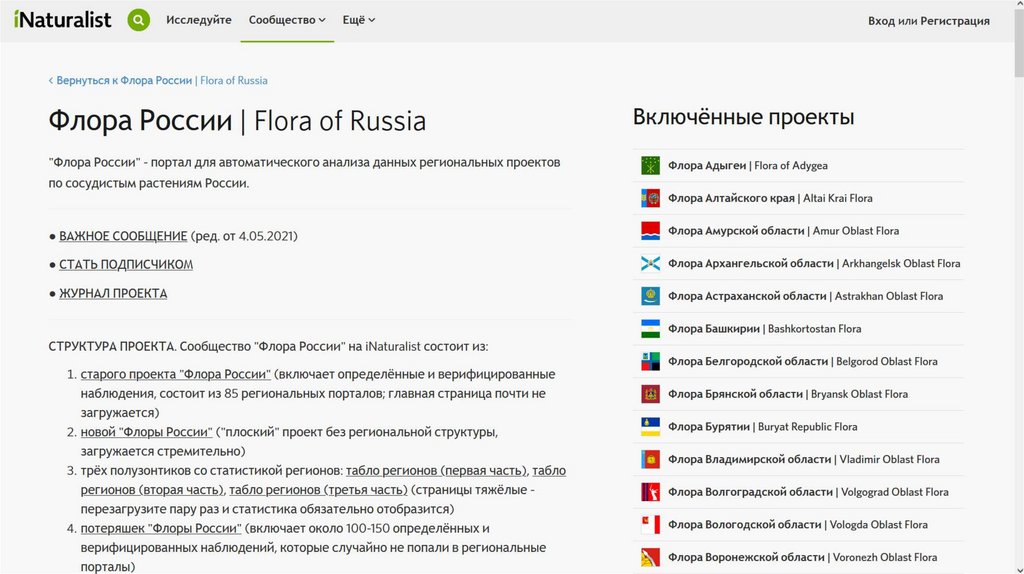
Task: Click the Belgorod Oblast flag icon
Action: [650, 362]
